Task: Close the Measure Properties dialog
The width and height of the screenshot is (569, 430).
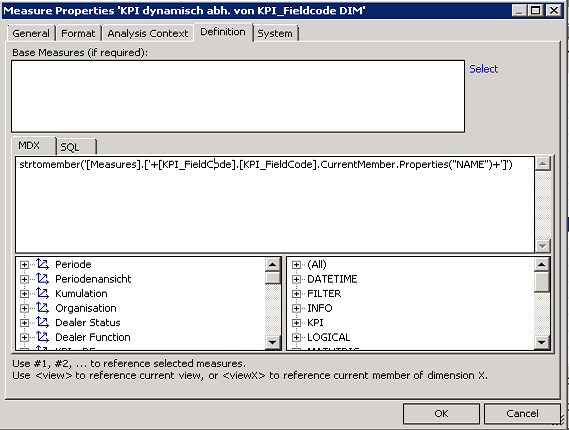Action: point(554,10)
